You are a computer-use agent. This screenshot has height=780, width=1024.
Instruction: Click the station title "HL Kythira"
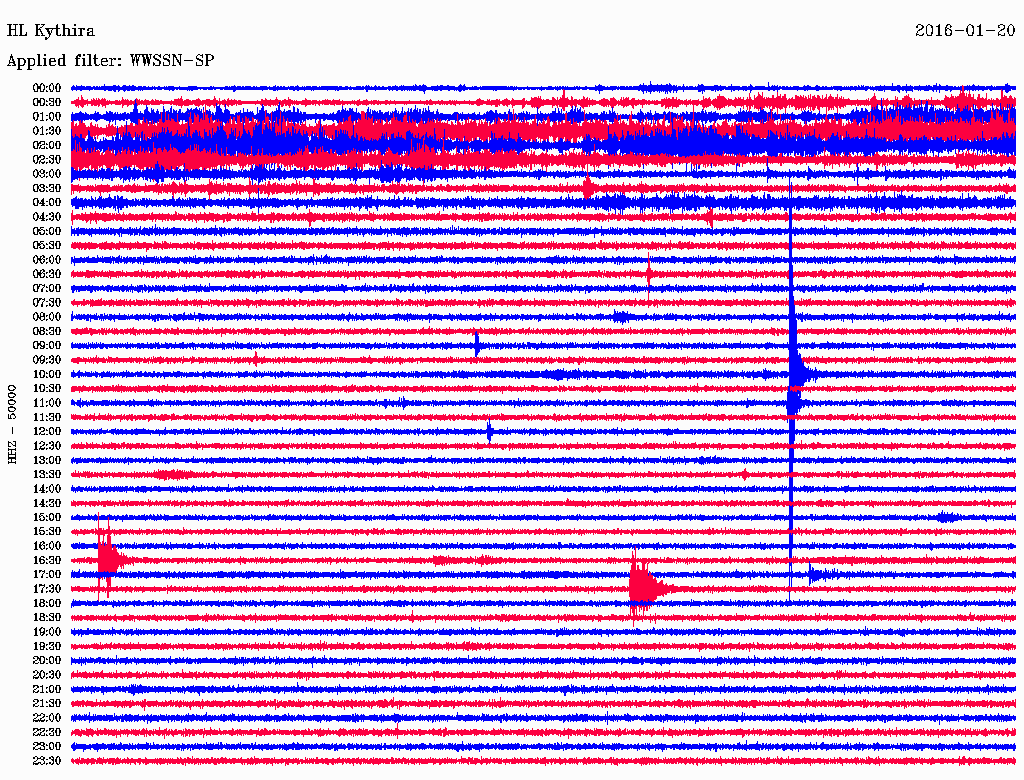click(x=50, y=31)
